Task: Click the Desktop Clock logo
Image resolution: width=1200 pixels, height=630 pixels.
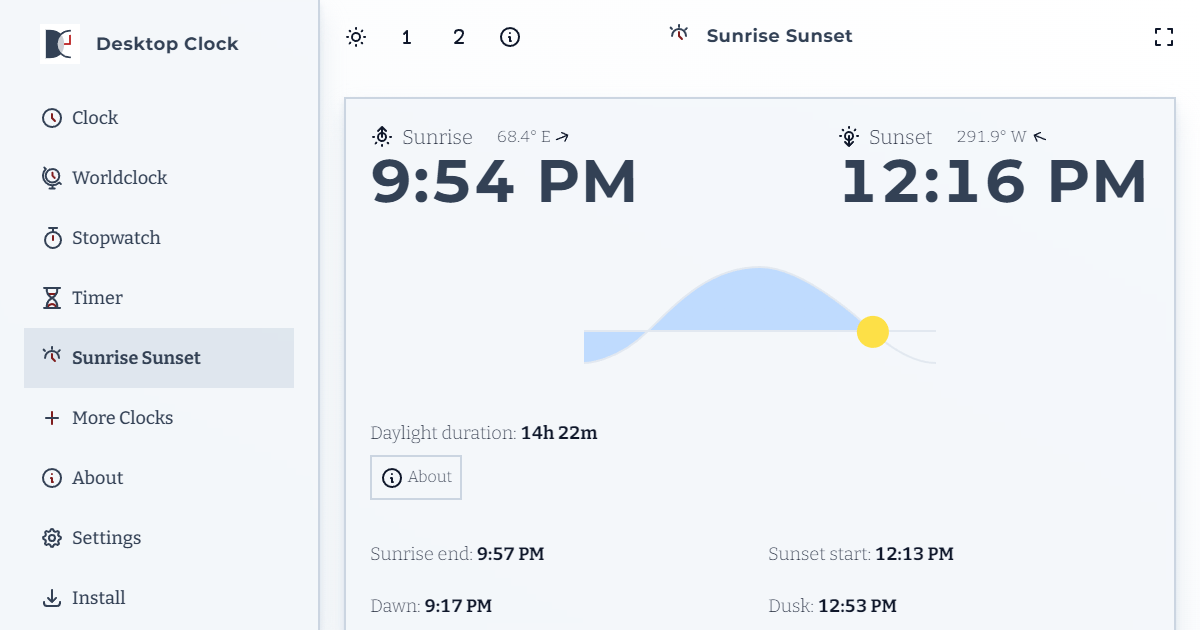Action: (60, 43)
